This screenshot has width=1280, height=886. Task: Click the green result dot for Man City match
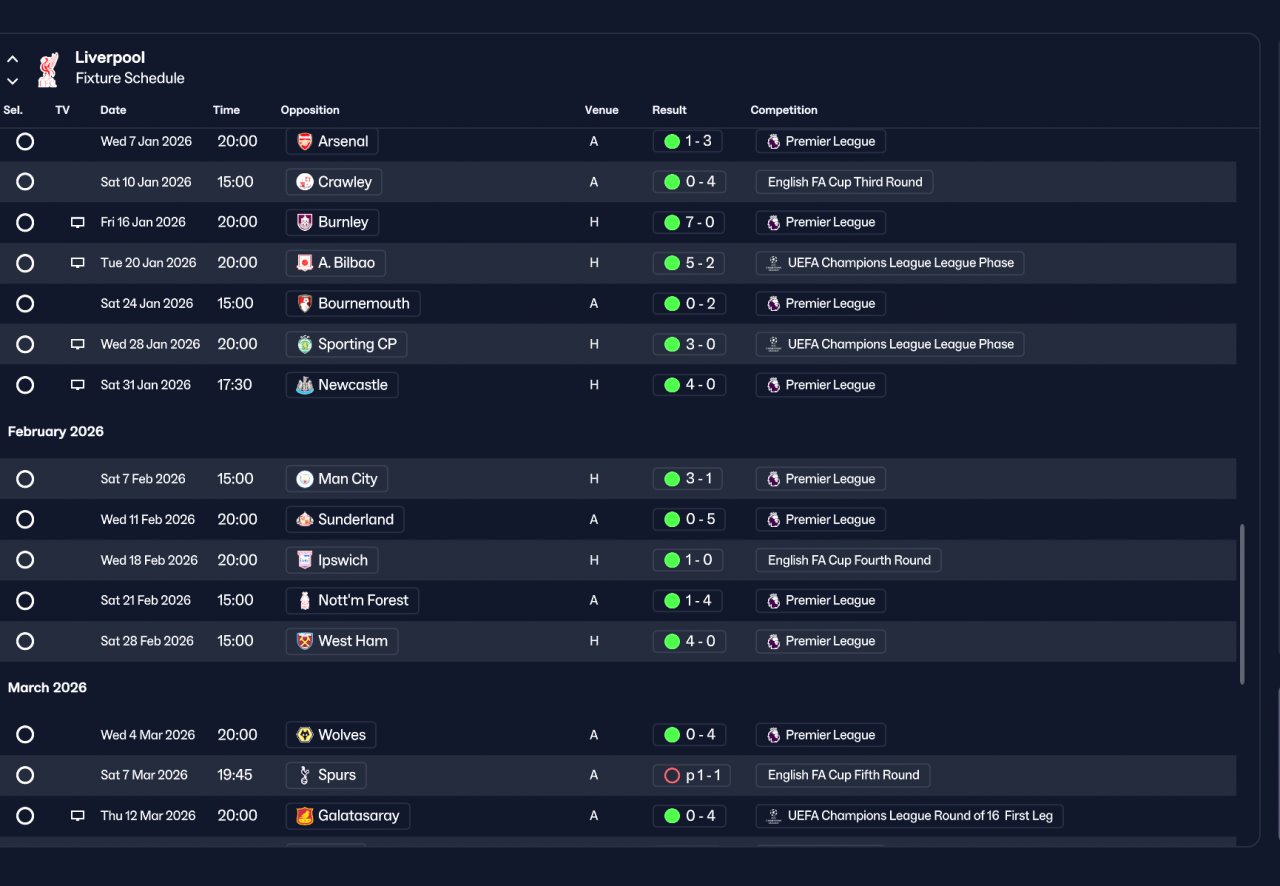point(672,479)
